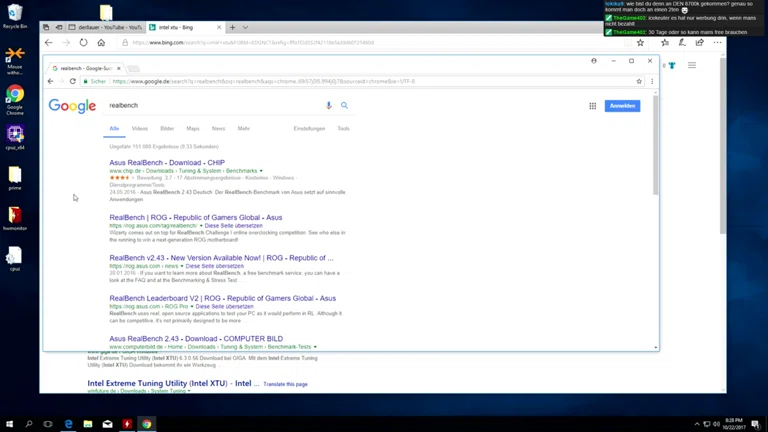The image size is (768, 432).
Task: Open Edge's more options ellipsis
Action: tap(717, 43)
